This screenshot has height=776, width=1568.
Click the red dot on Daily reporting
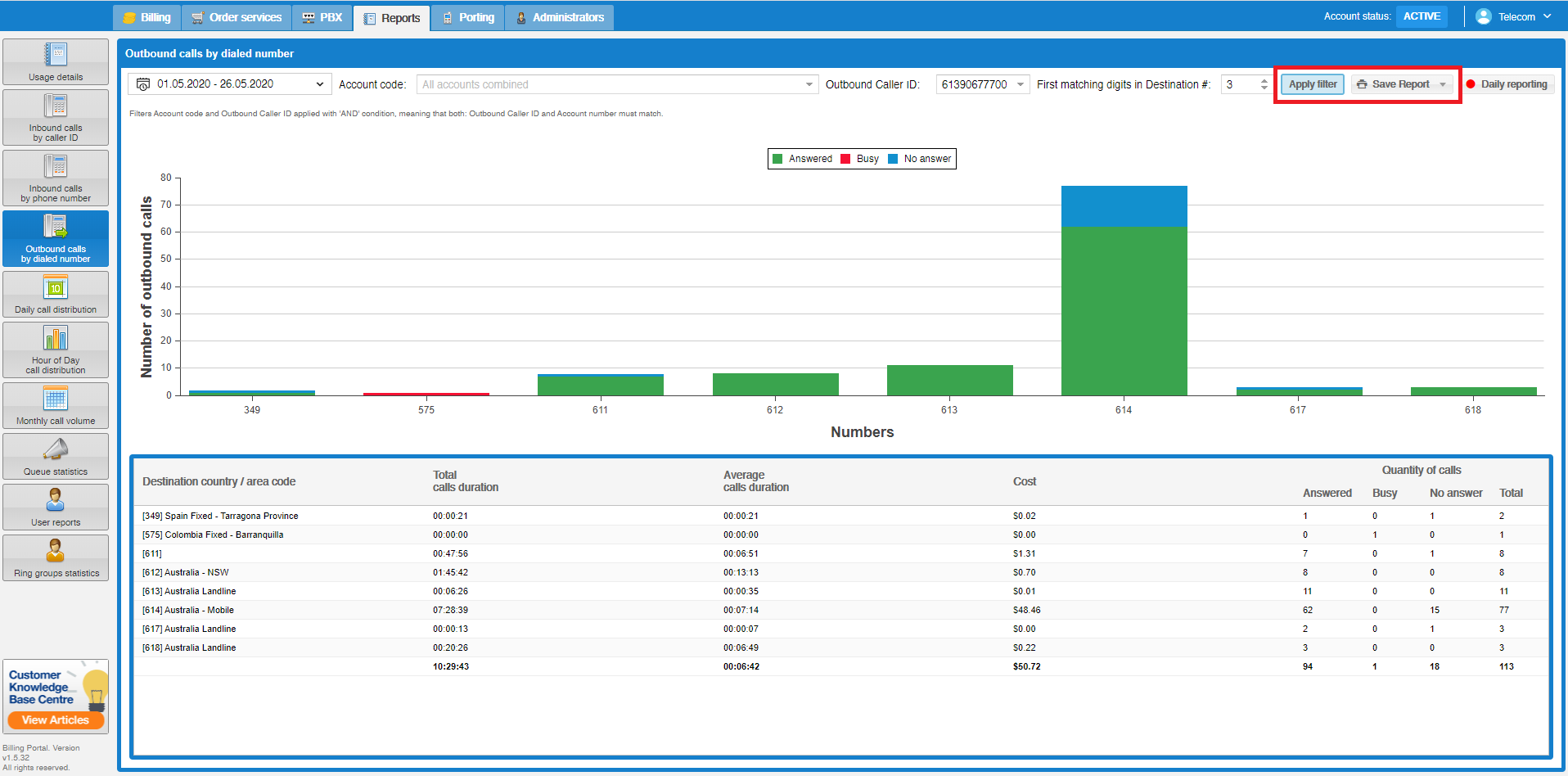(1471, 84)
